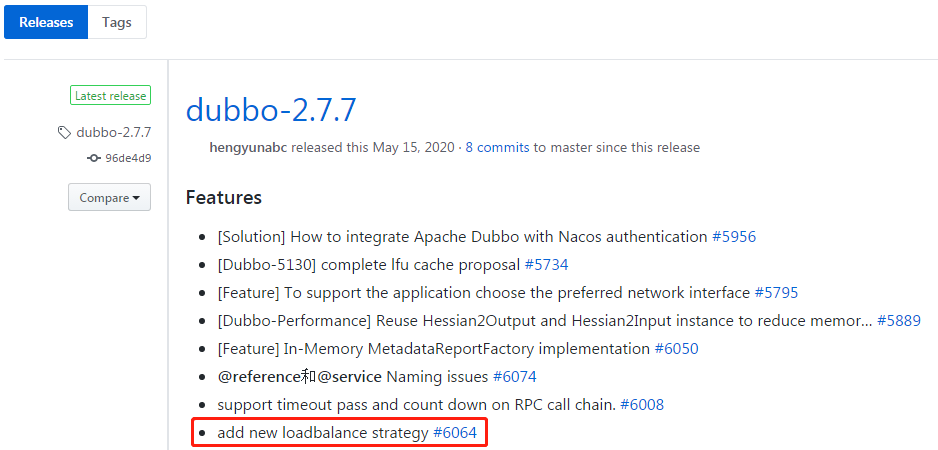
Task: Open issue #5956 about Nacos authentication
Action: coord(734,236)
